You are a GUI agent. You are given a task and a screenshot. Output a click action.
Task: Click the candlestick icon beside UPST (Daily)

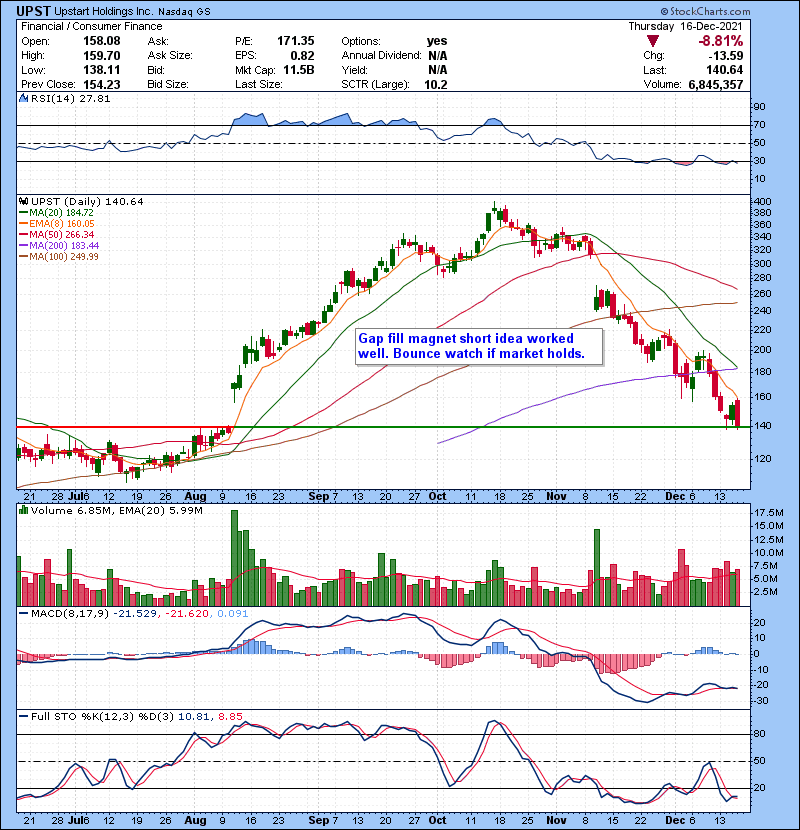click(x=23, y=201)
